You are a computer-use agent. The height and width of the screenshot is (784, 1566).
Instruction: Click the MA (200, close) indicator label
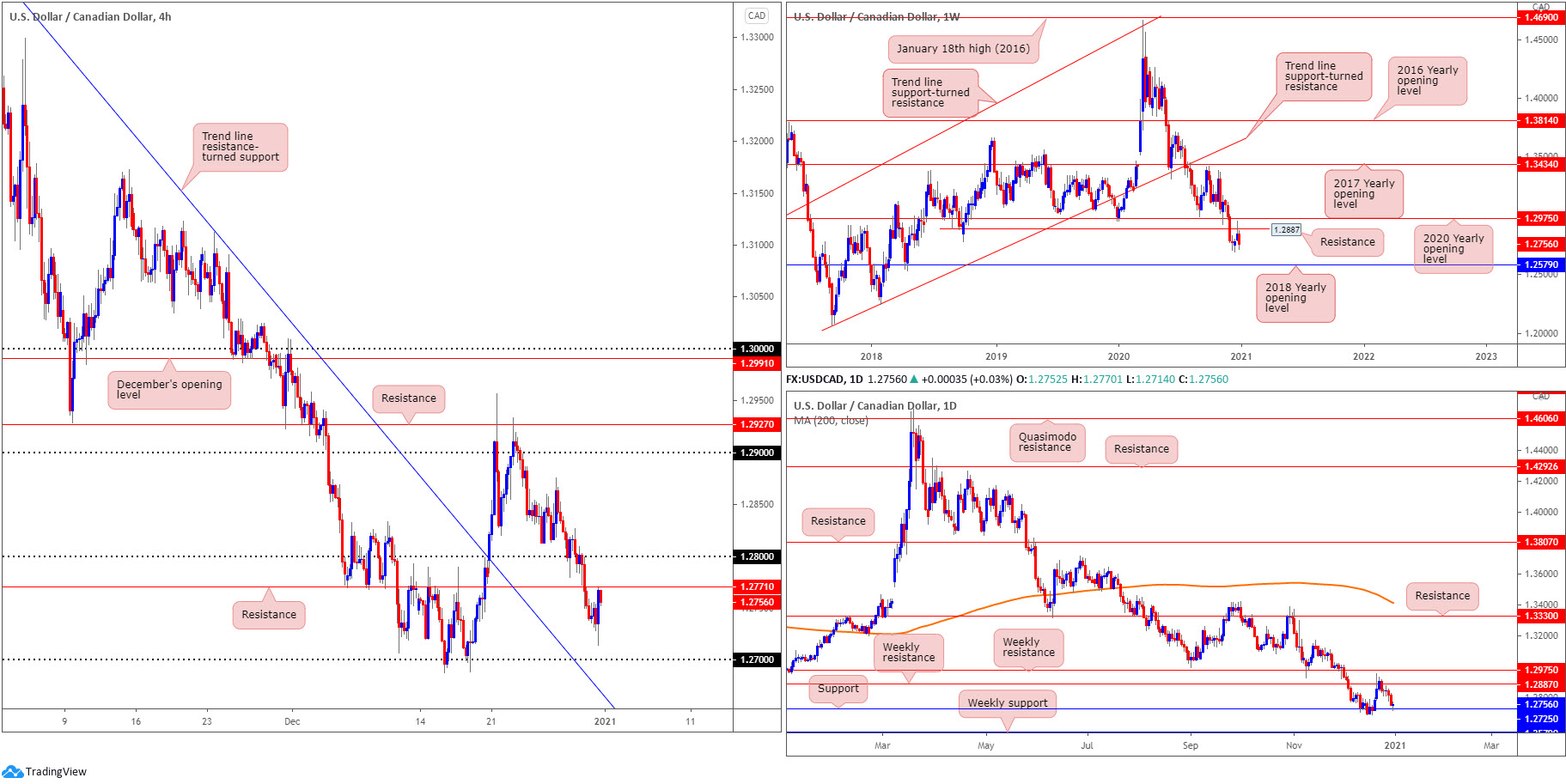pos(831,421)
